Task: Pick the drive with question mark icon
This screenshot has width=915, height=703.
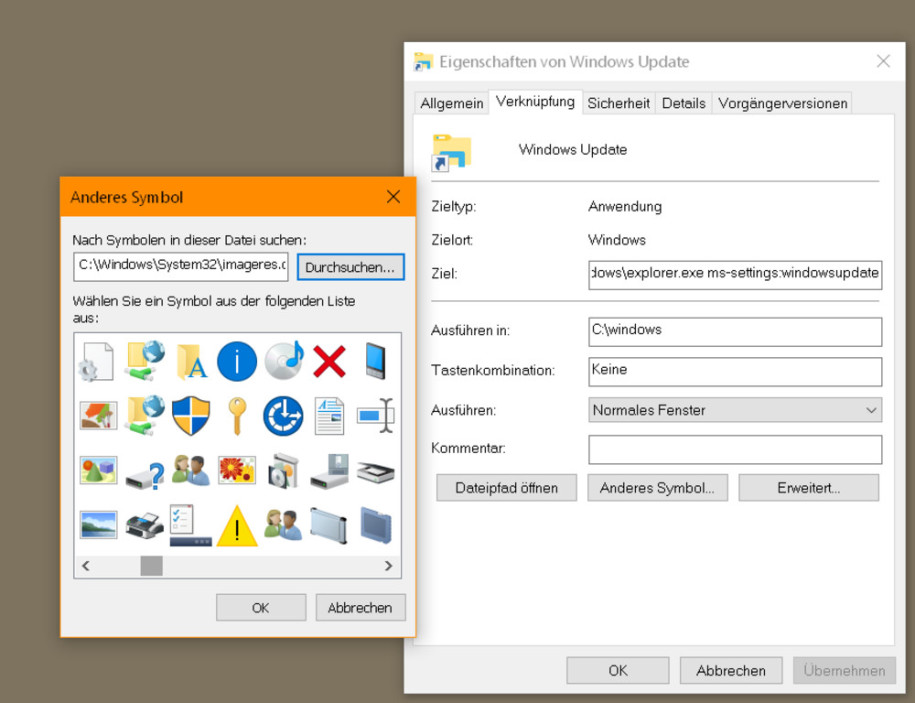Action: coord(145,474)
